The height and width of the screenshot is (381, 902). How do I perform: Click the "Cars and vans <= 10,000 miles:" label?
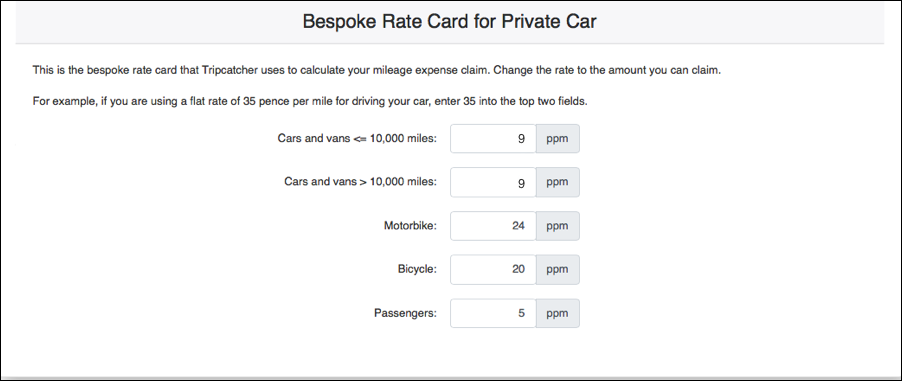(357, 139)
